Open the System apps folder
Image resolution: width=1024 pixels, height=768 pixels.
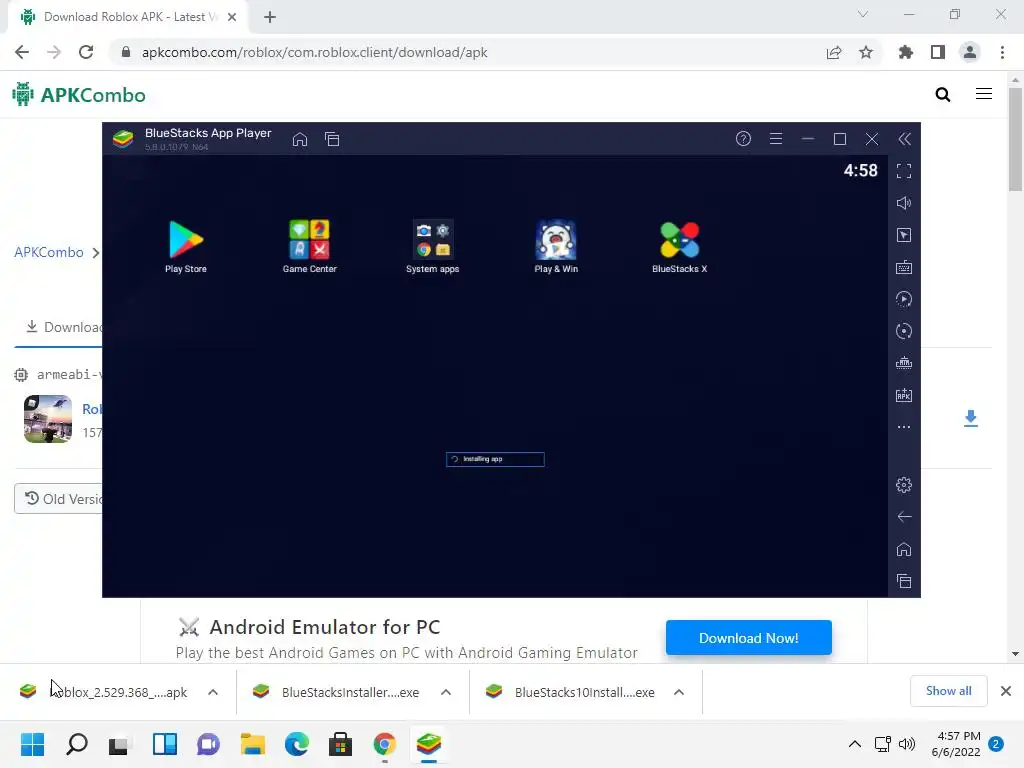pyautogui.click(x=432, y=246)
